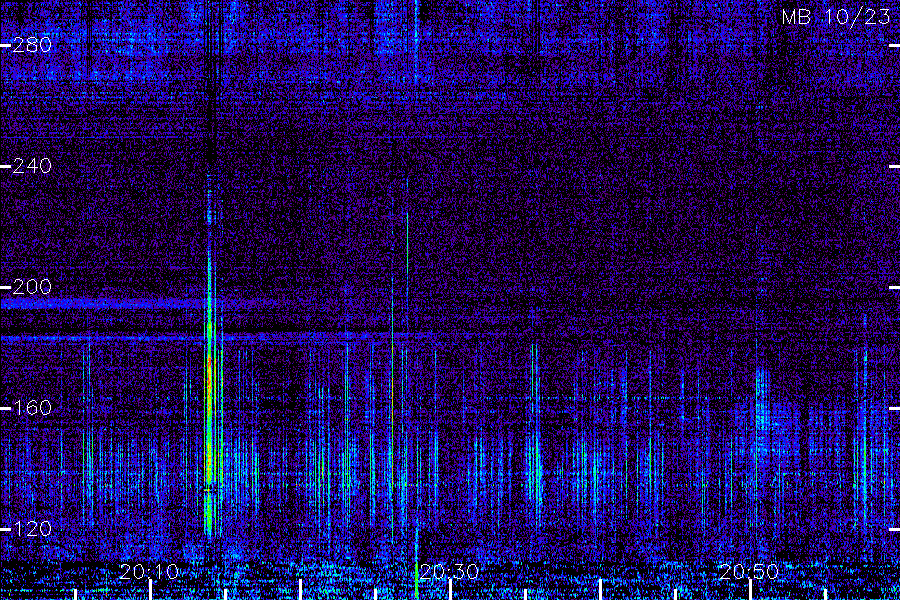Click the 20:50 time axis label

748,571
